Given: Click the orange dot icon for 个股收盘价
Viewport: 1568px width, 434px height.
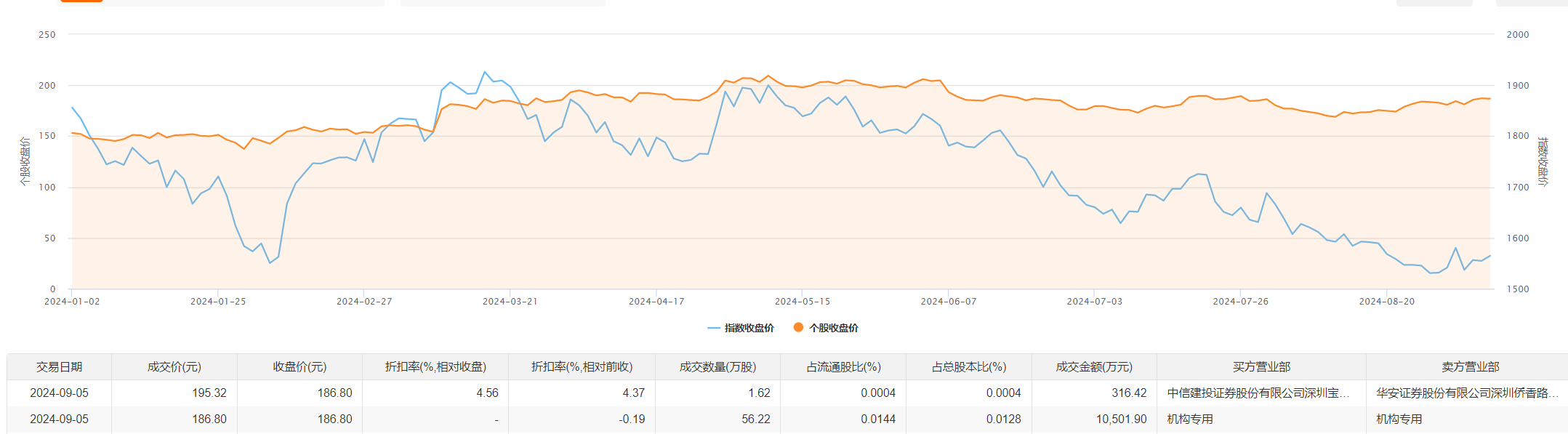Looking at the screenshot, I should point(798,328).
